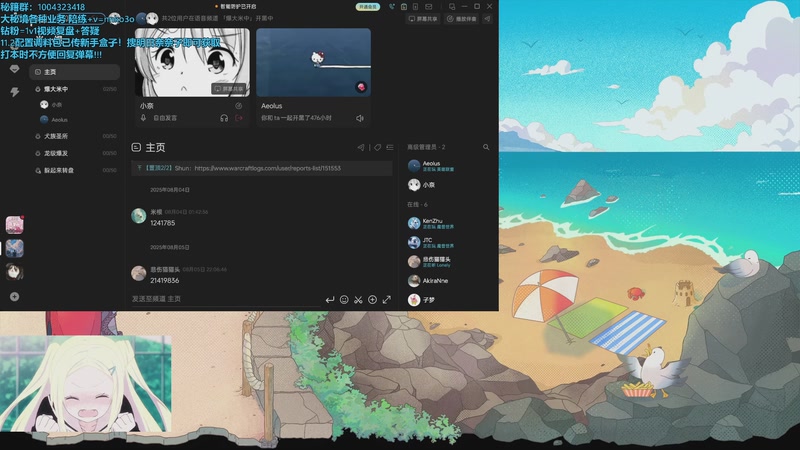
Task: Click the 屏幕共享 badge on 小奈's thumbnail
Action: click(229, 89)
